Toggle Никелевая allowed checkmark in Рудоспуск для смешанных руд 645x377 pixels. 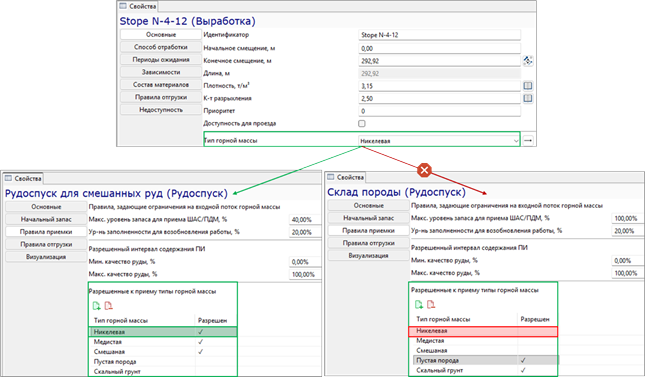tap(200, 332)
